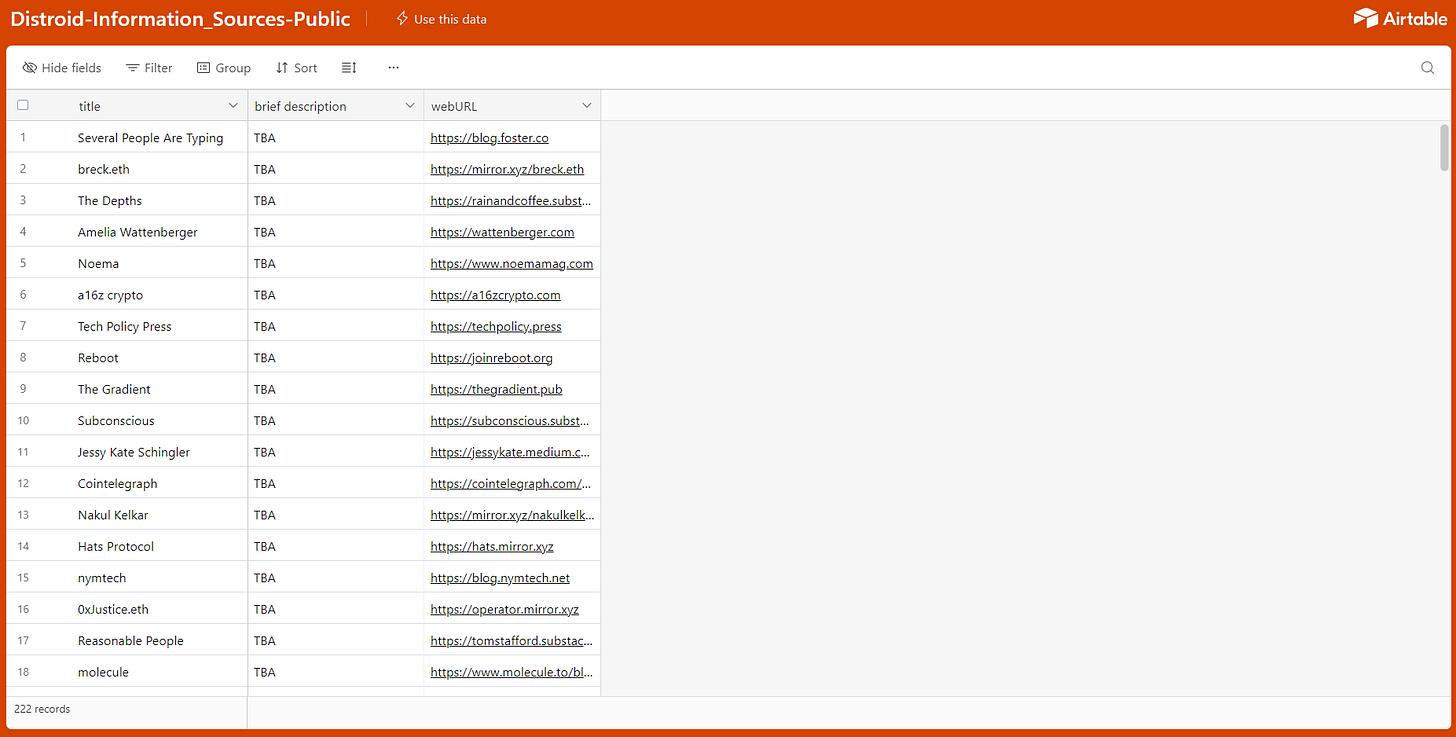Open the jessykate medium link
The width and height of the screenshot is (1456, 737).
coord(512,452)
